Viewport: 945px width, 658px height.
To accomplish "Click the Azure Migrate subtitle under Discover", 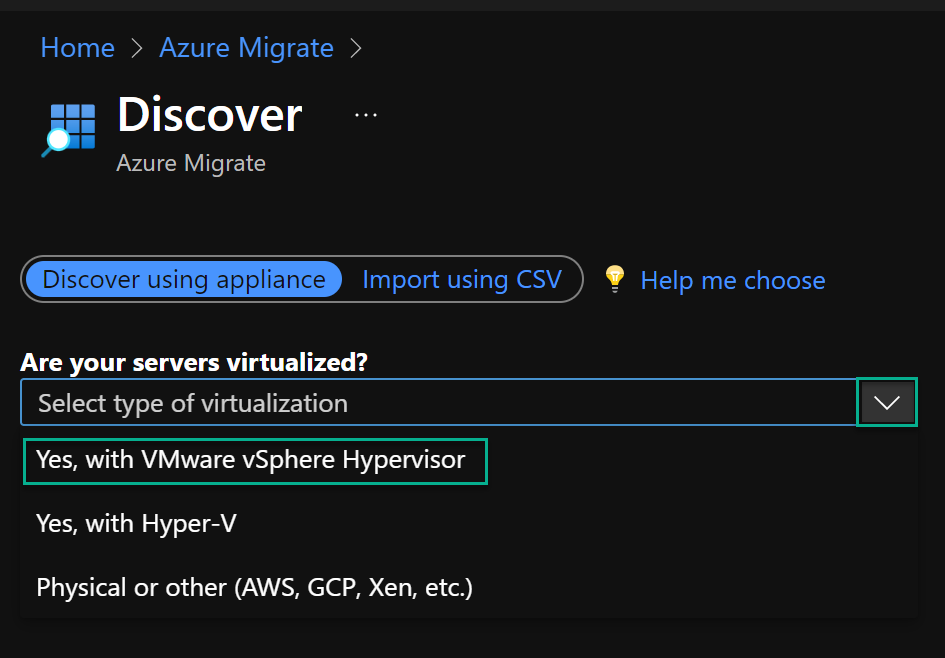I will [191, 163].
